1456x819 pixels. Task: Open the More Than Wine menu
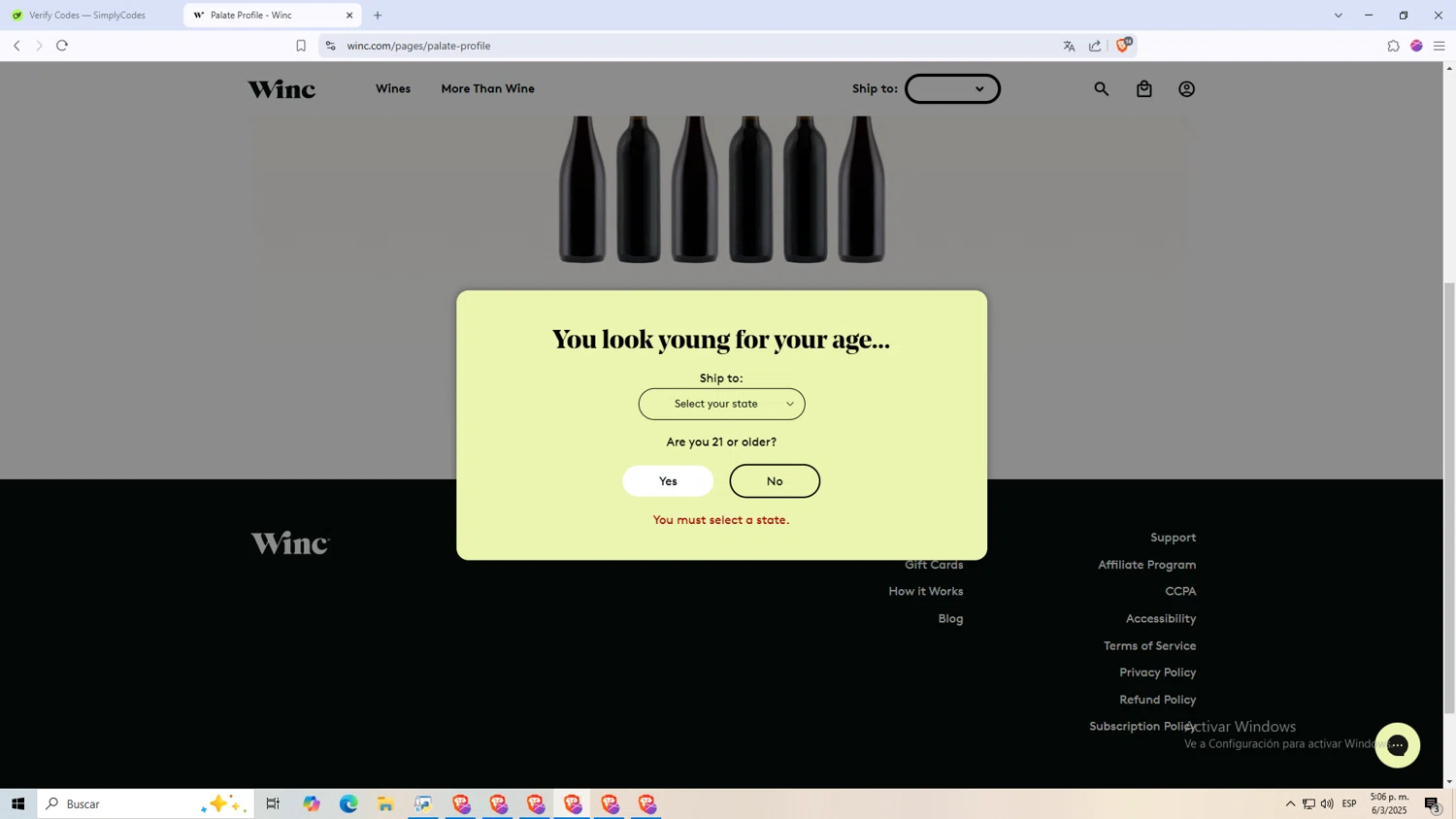(x=487, y=89)
